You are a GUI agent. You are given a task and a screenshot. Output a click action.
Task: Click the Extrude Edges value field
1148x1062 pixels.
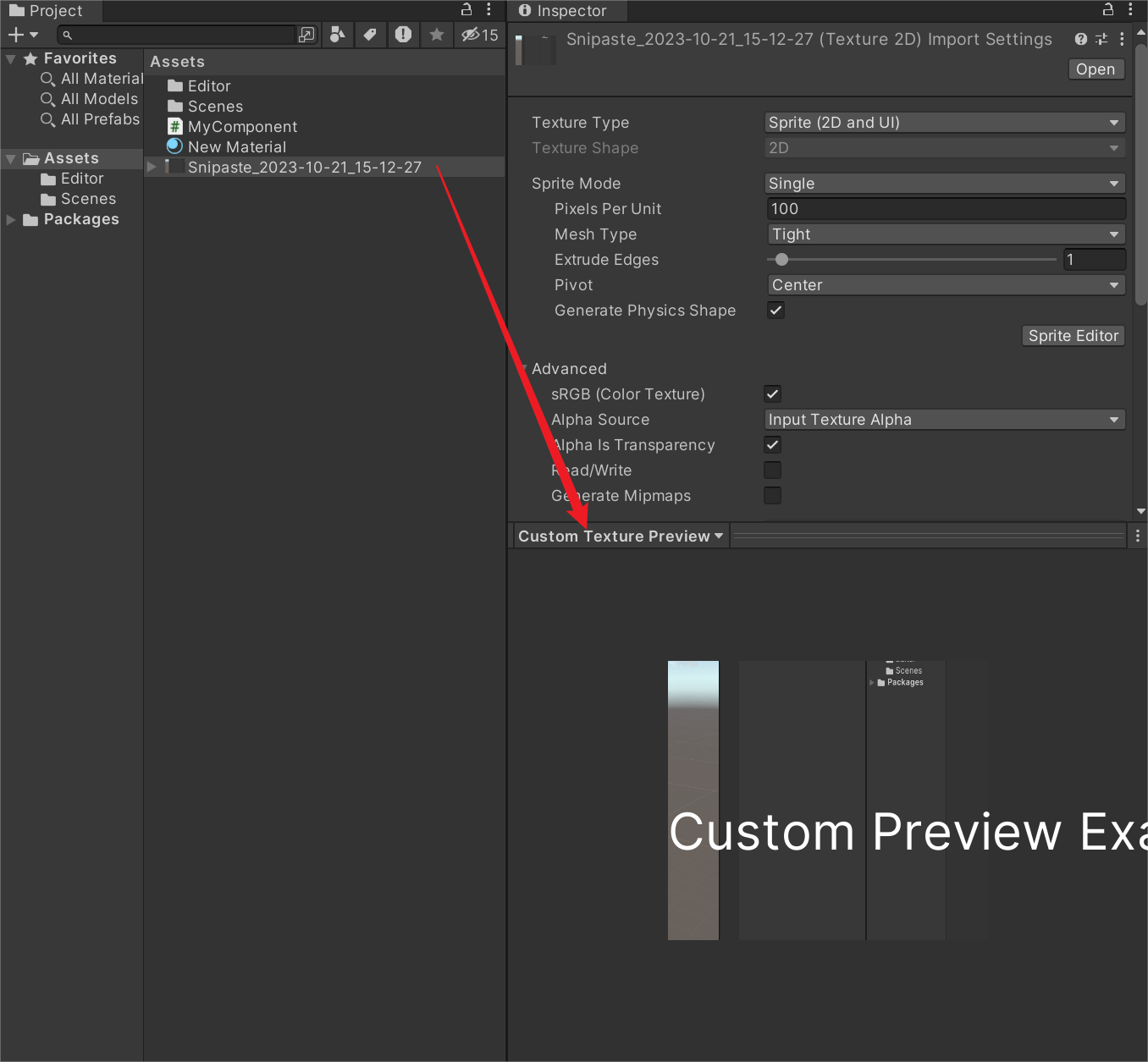pos(1095,260)
